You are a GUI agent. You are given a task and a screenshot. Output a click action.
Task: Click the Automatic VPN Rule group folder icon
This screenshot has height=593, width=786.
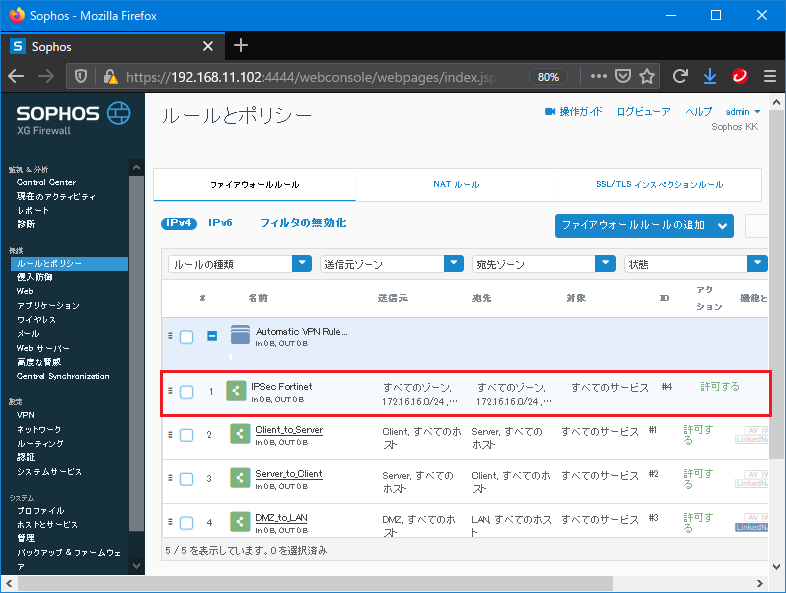(240, 335)
